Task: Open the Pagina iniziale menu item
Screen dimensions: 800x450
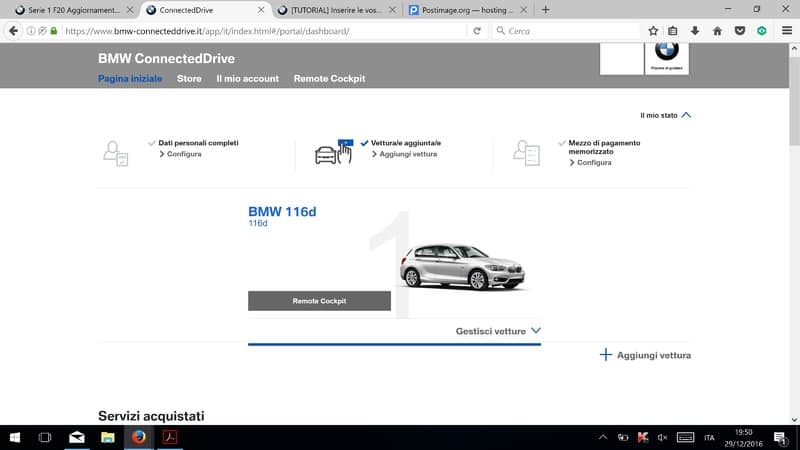Action: point(130,79)
